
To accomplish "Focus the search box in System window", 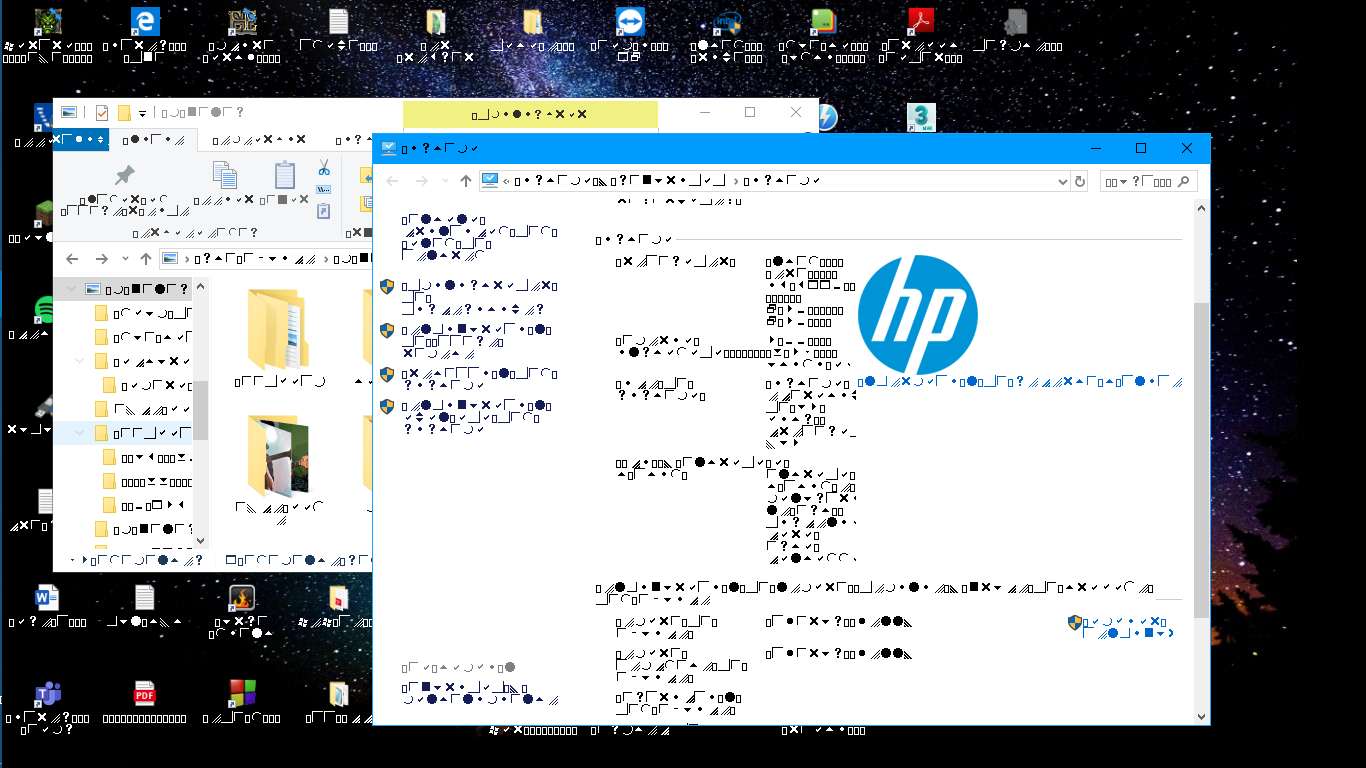I will click(x=1148, y=181).
